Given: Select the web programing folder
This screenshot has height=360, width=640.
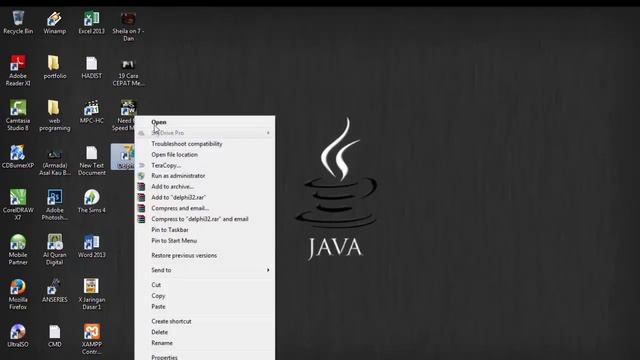Looking at the screenshot, I should (x=54, y=116).
